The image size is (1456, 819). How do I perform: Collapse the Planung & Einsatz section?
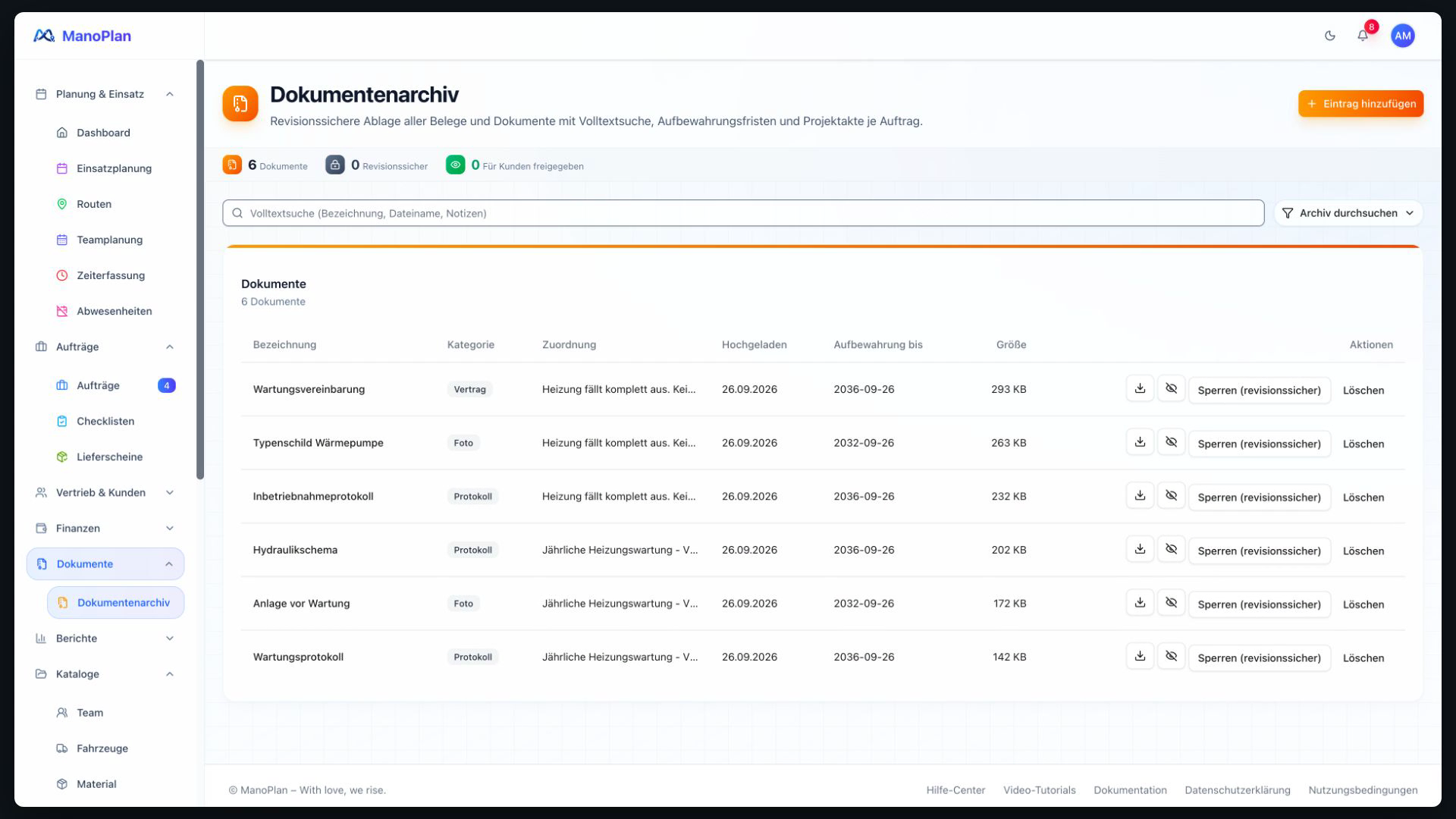pos(105,94)
